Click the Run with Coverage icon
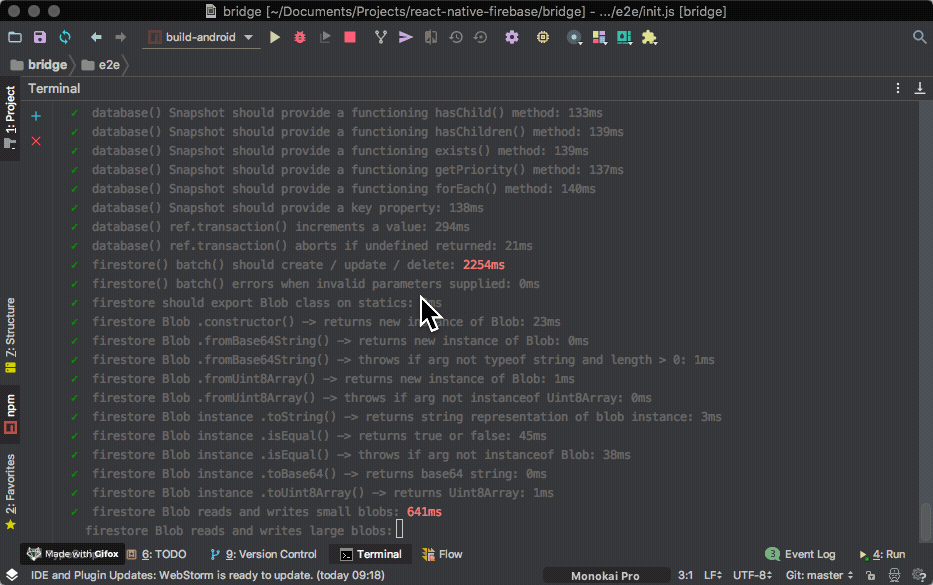Viewport: 933px width, 585px height. (325, 37)
